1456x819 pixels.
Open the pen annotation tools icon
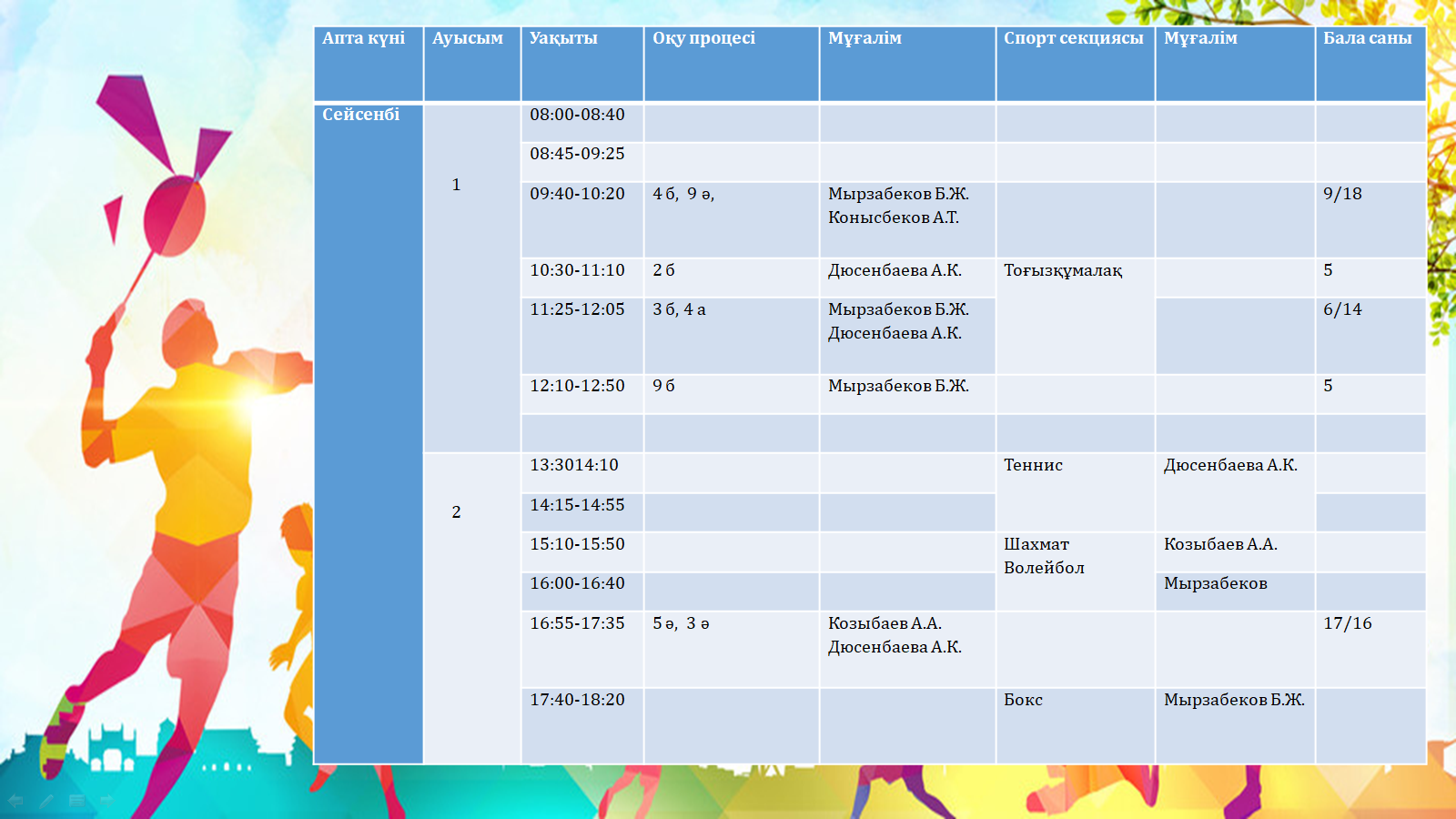tap(45, 801)
